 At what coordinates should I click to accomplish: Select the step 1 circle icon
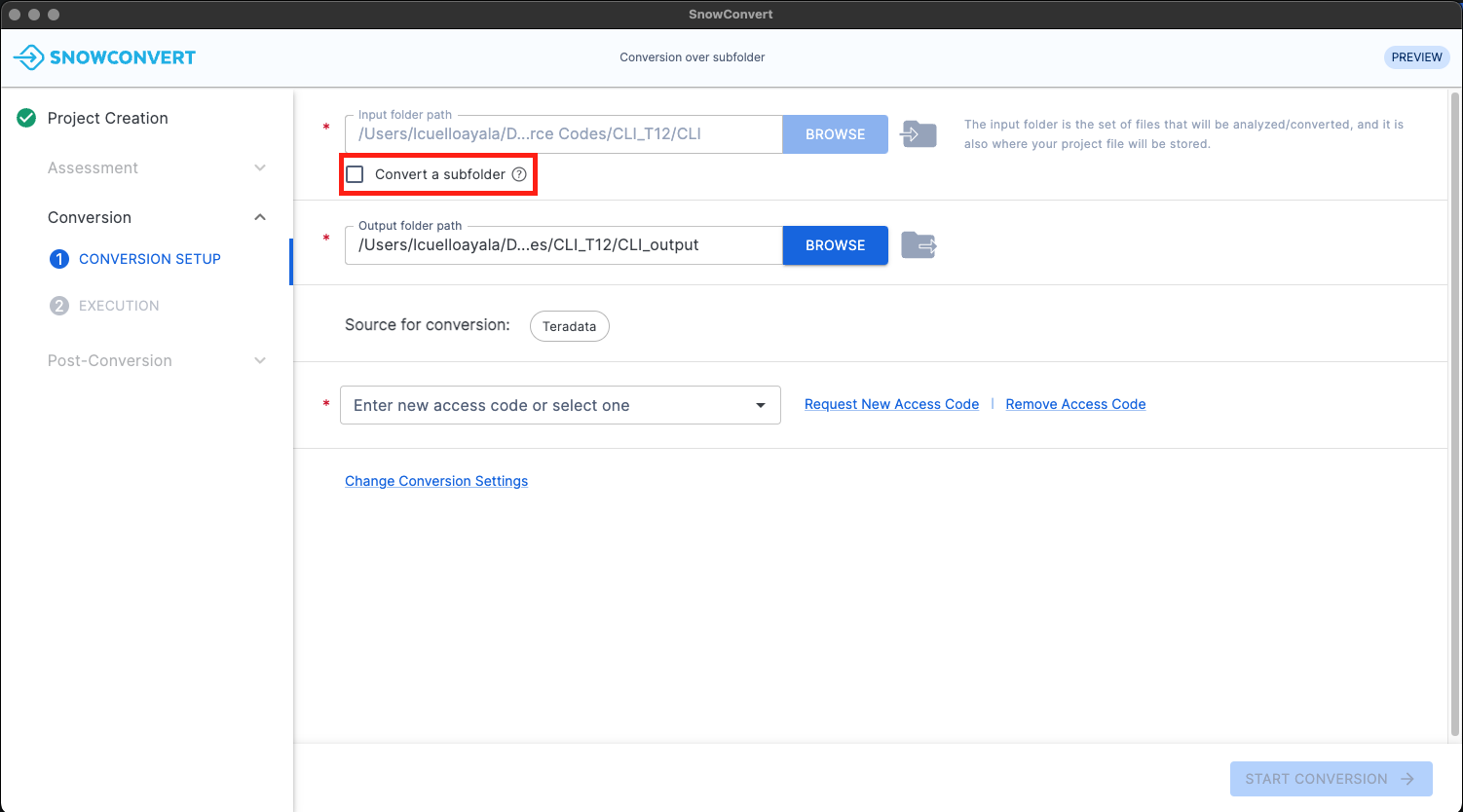(59, 259)
